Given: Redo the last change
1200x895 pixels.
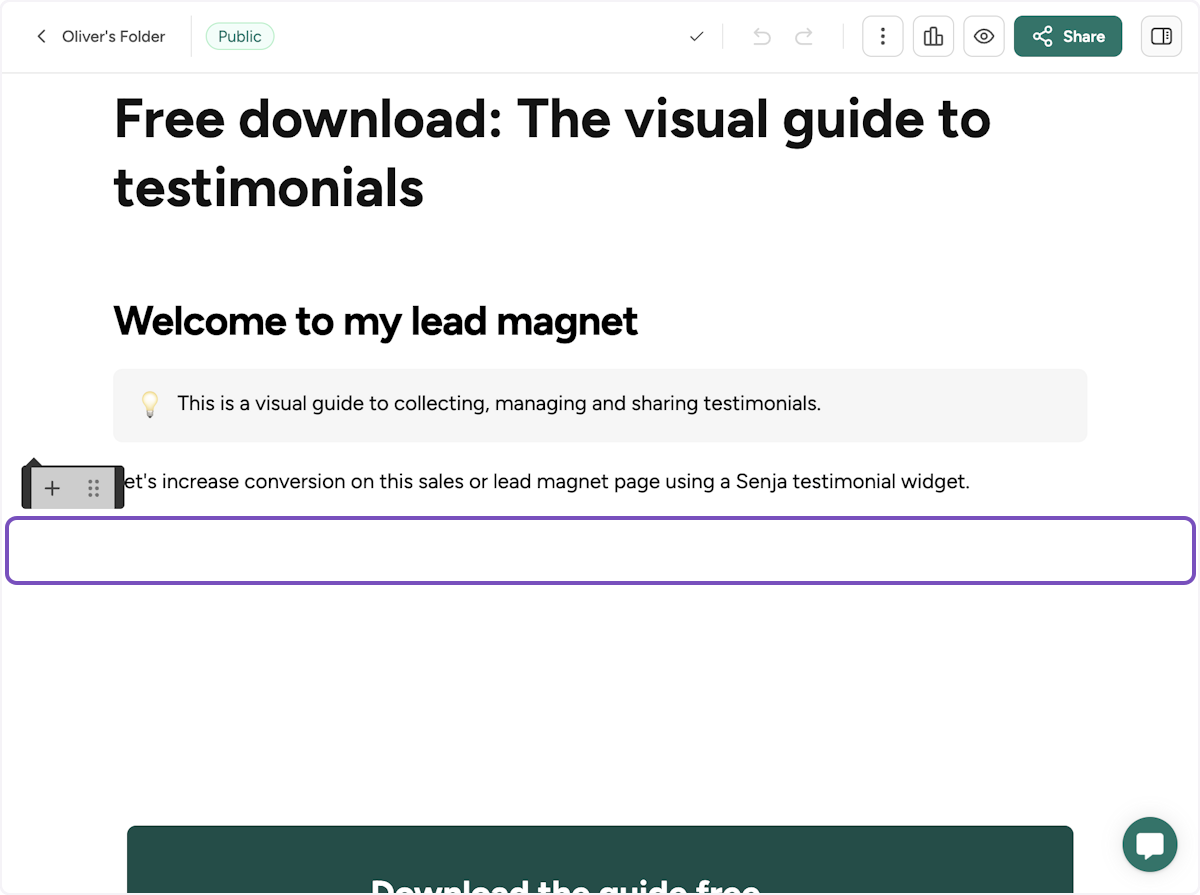Looking at the screenshot, I should click(803, 36).
